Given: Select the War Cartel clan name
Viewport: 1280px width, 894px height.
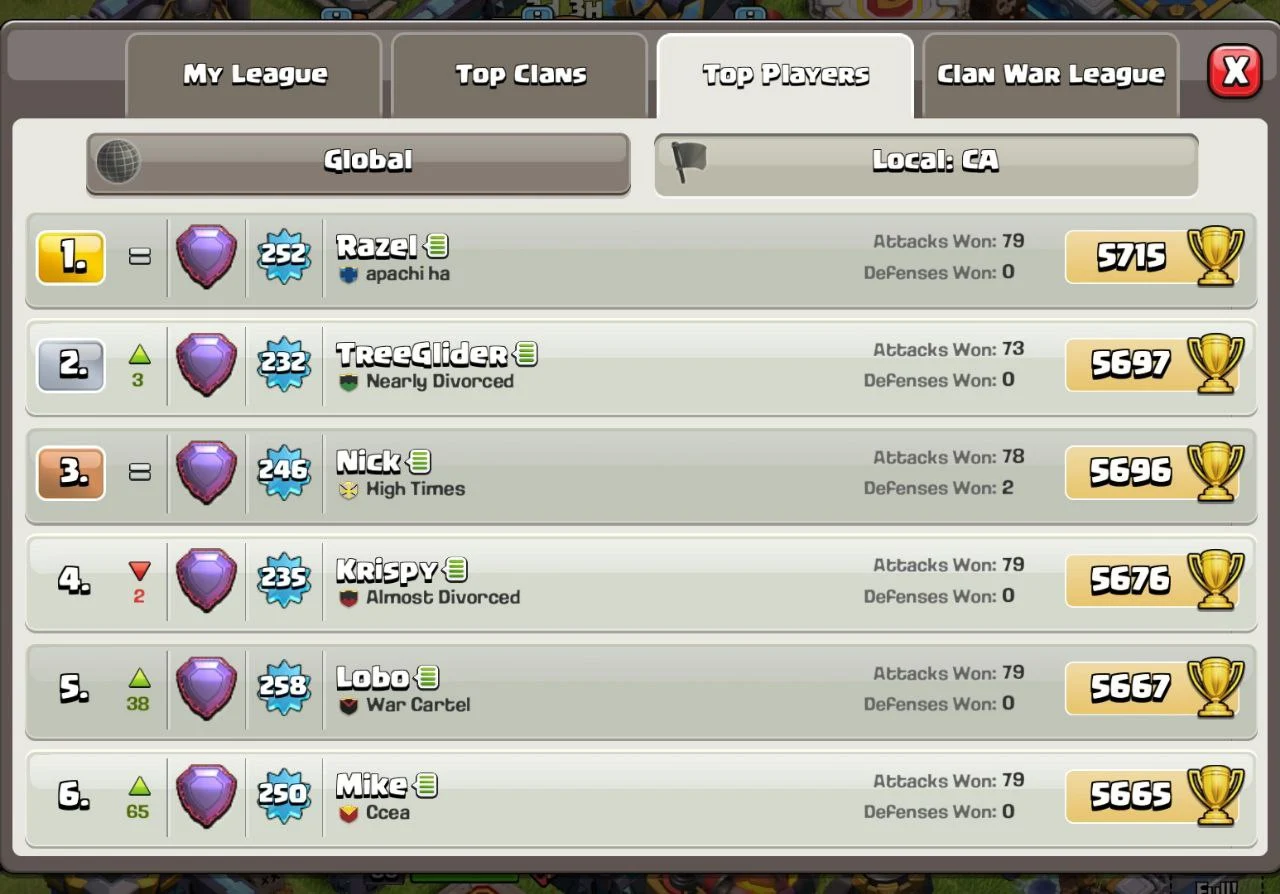Looking at the screenshot, I should coord(418,705).
